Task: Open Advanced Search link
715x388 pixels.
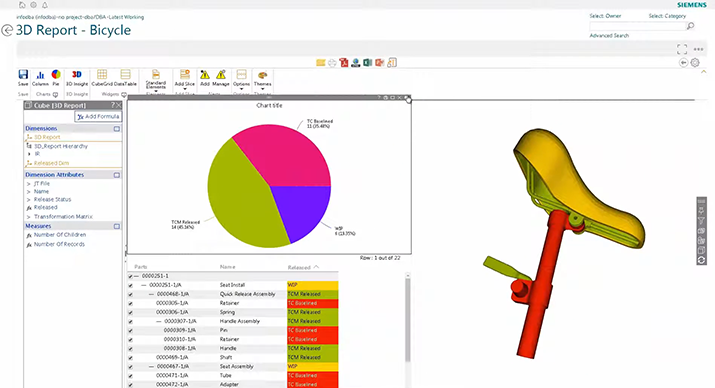Action: [609, 36]
